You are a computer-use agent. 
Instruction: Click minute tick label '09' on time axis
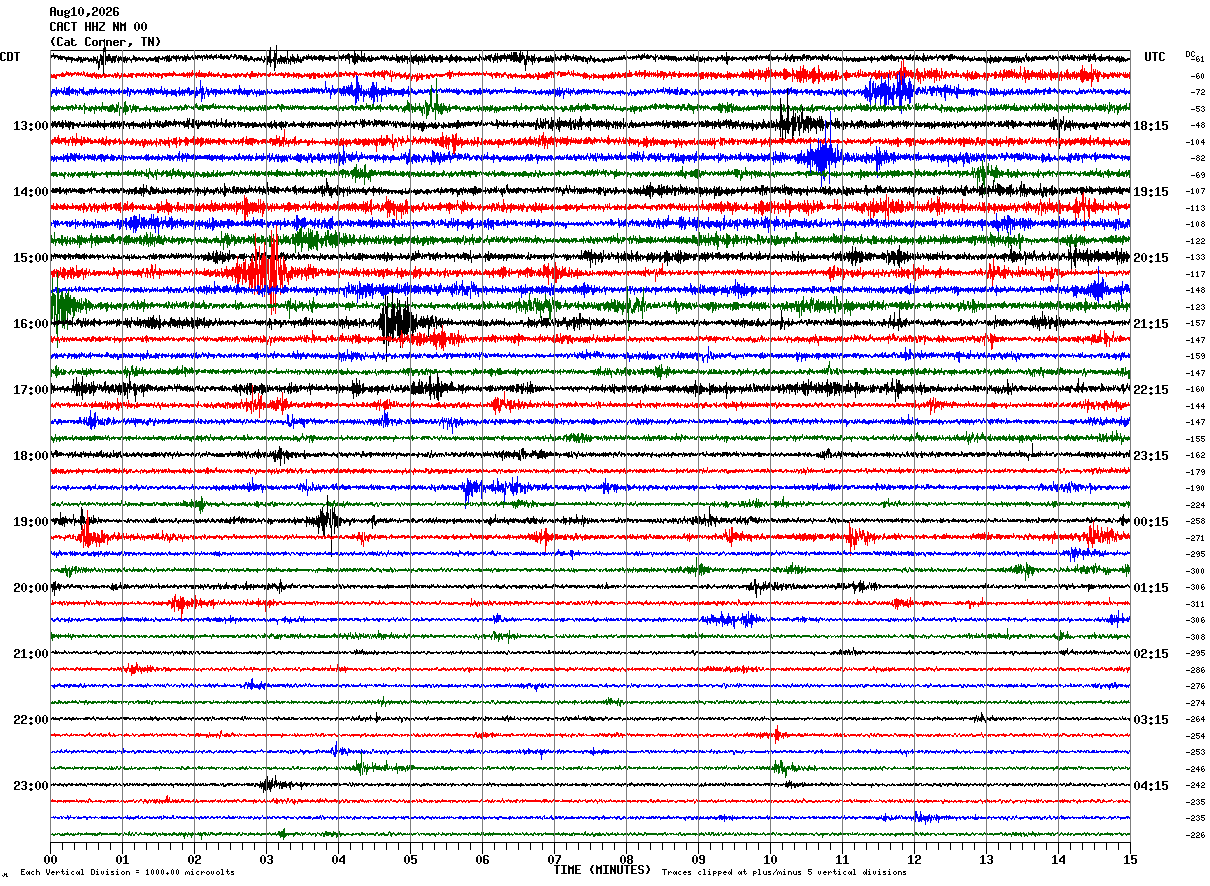pos(698,860)
